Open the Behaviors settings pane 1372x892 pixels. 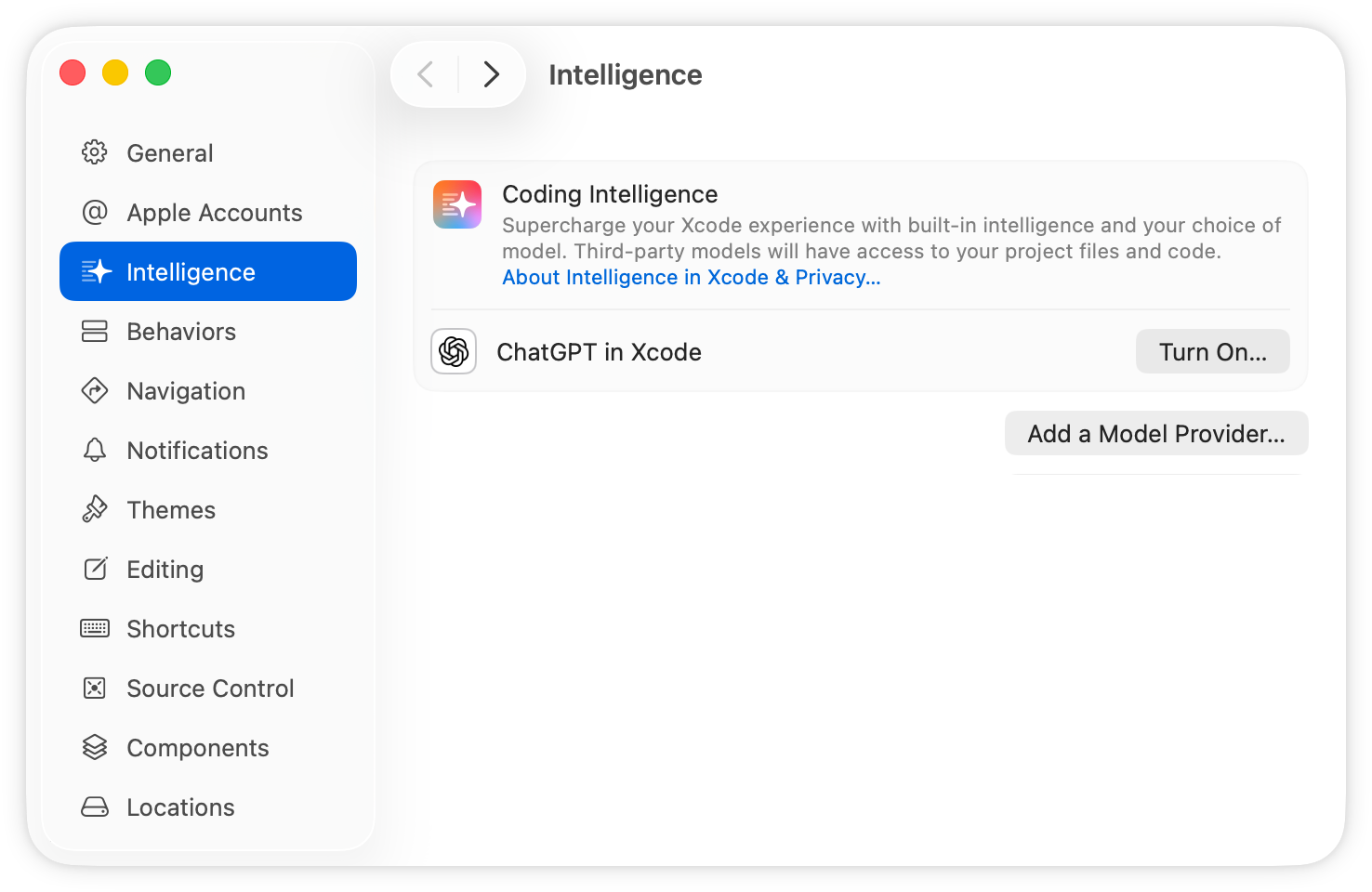point(181,331)
